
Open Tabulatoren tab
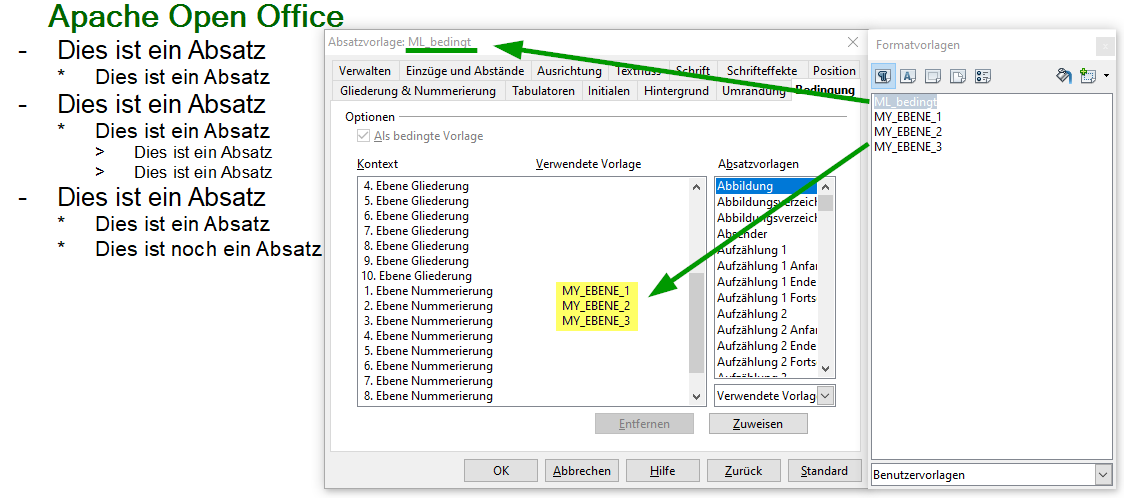click(x=543, y=91)
